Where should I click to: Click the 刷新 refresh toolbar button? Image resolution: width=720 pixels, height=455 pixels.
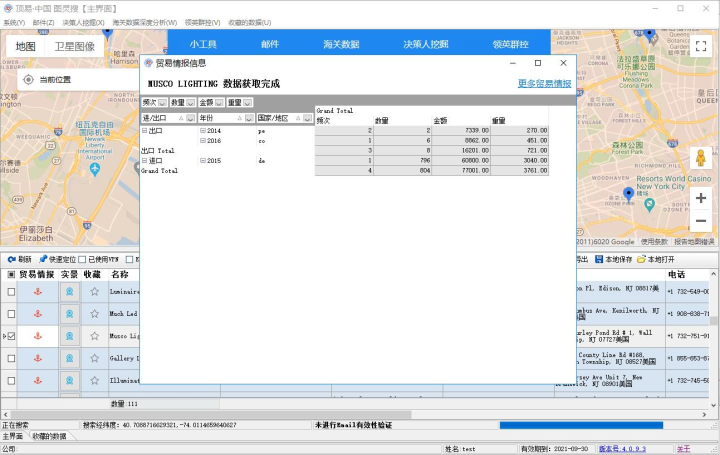(x=19, y=259)
